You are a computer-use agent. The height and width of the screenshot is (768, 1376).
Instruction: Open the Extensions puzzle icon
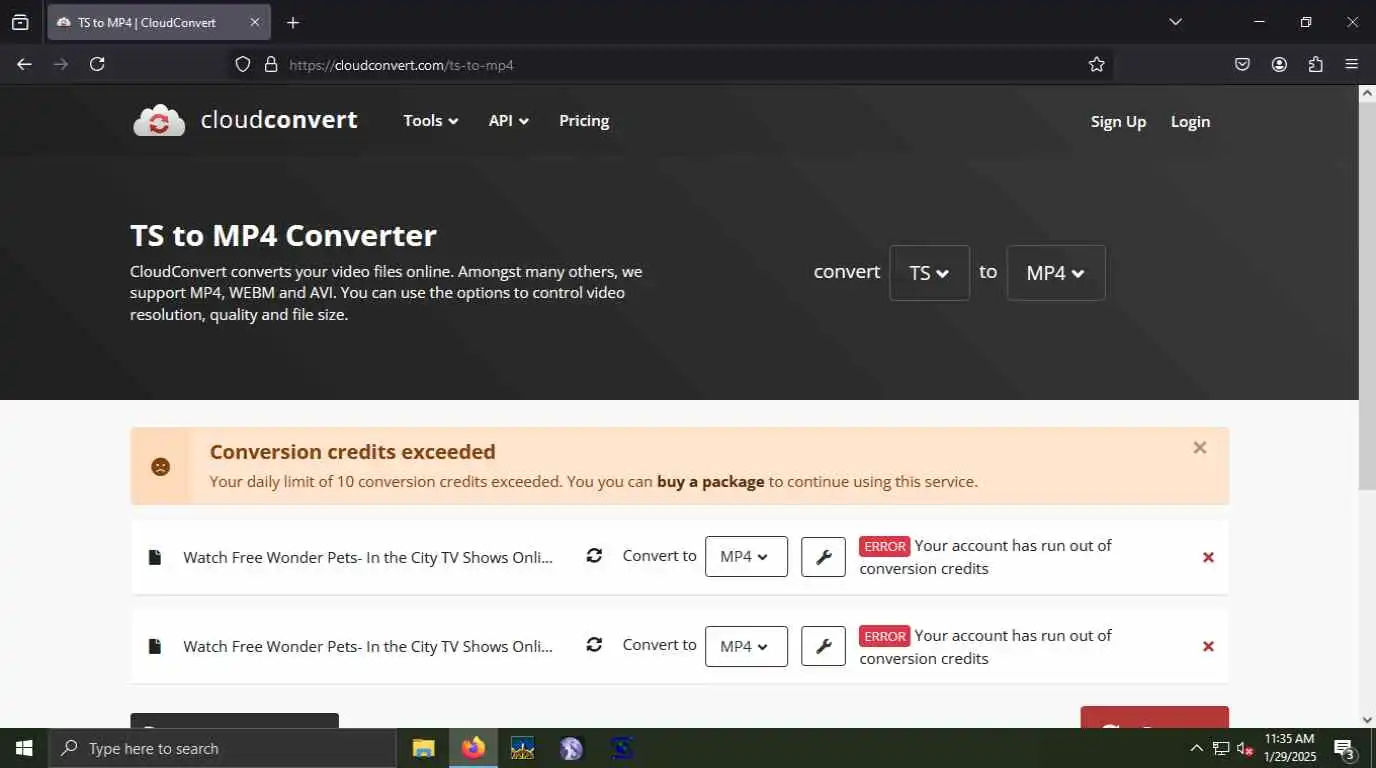(1316, 64)
